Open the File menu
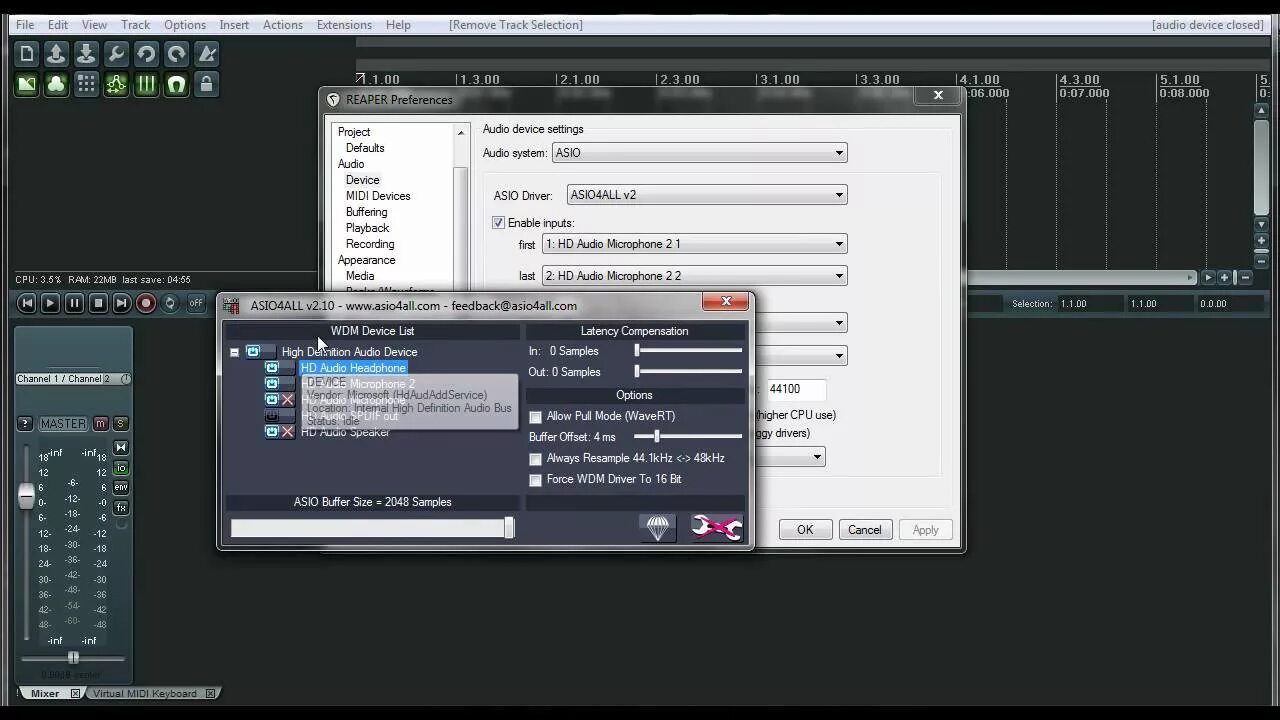 tap(25, 25)
